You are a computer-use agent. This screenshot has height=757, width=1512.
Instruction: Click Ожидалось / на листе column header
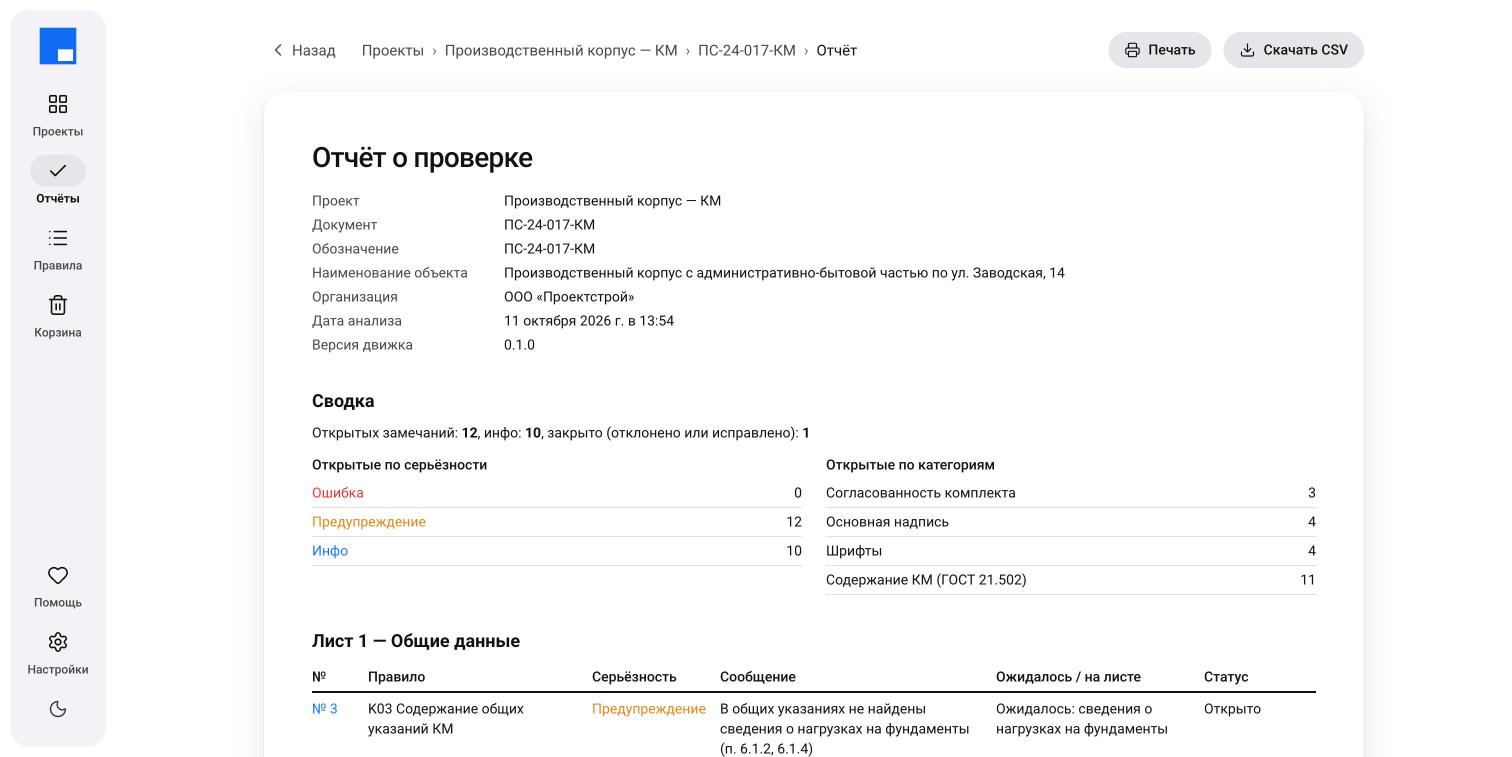1068,677
